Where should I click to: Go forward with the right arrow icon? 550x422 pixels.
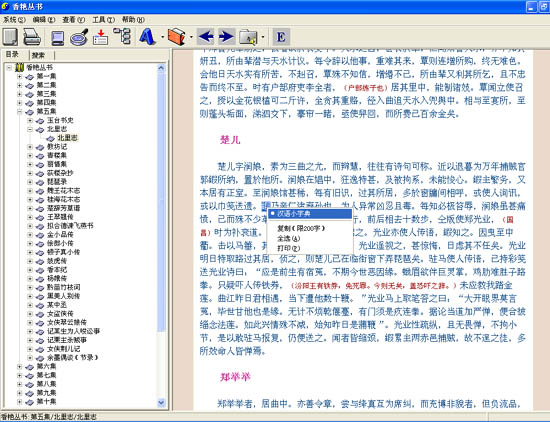227,36
